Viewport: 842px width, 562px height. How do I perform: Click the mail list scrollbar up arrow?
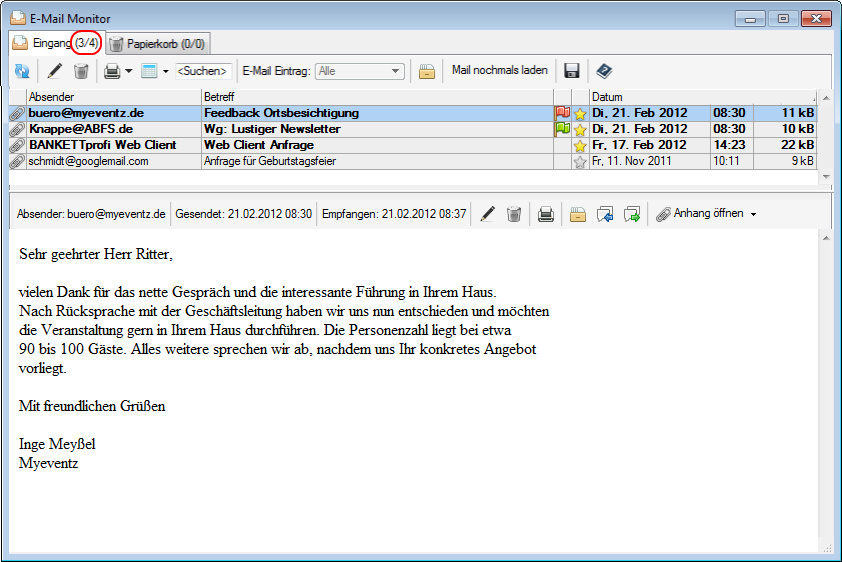coord(826,98)
